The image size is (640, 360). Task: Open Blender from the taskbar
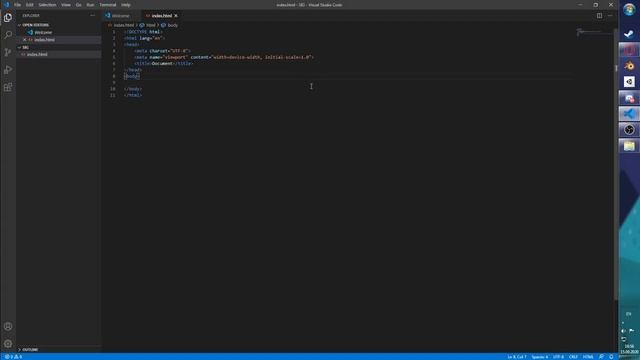(x=629, y=66)
